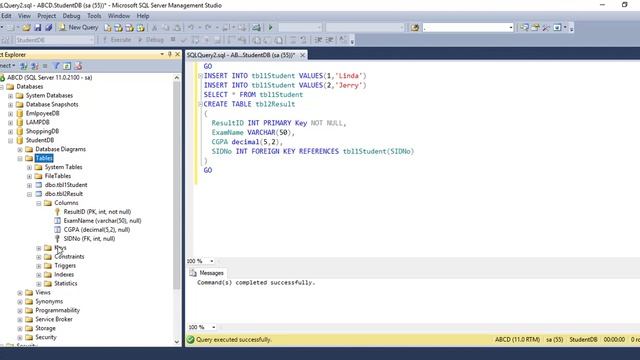Click the Activity Monitor icon in toolbar
The height and width of the screenshot is (360, 640).
point(256,28)
